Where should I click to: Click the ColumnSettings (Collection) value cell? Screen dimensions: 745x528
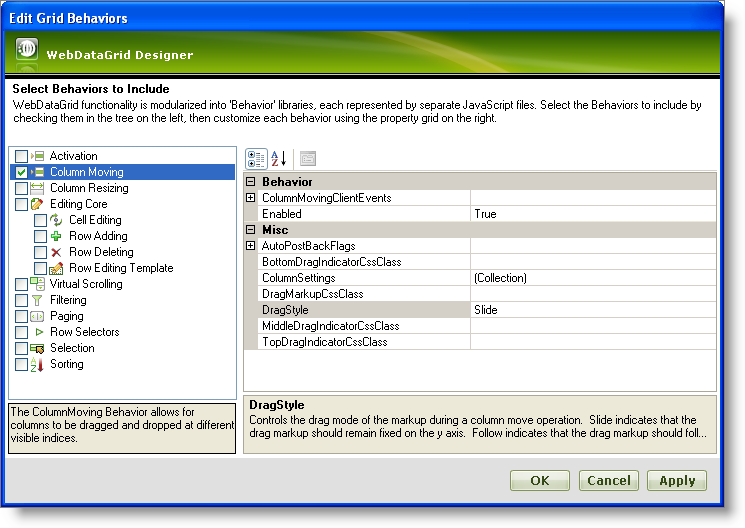(x=592, y=278)
